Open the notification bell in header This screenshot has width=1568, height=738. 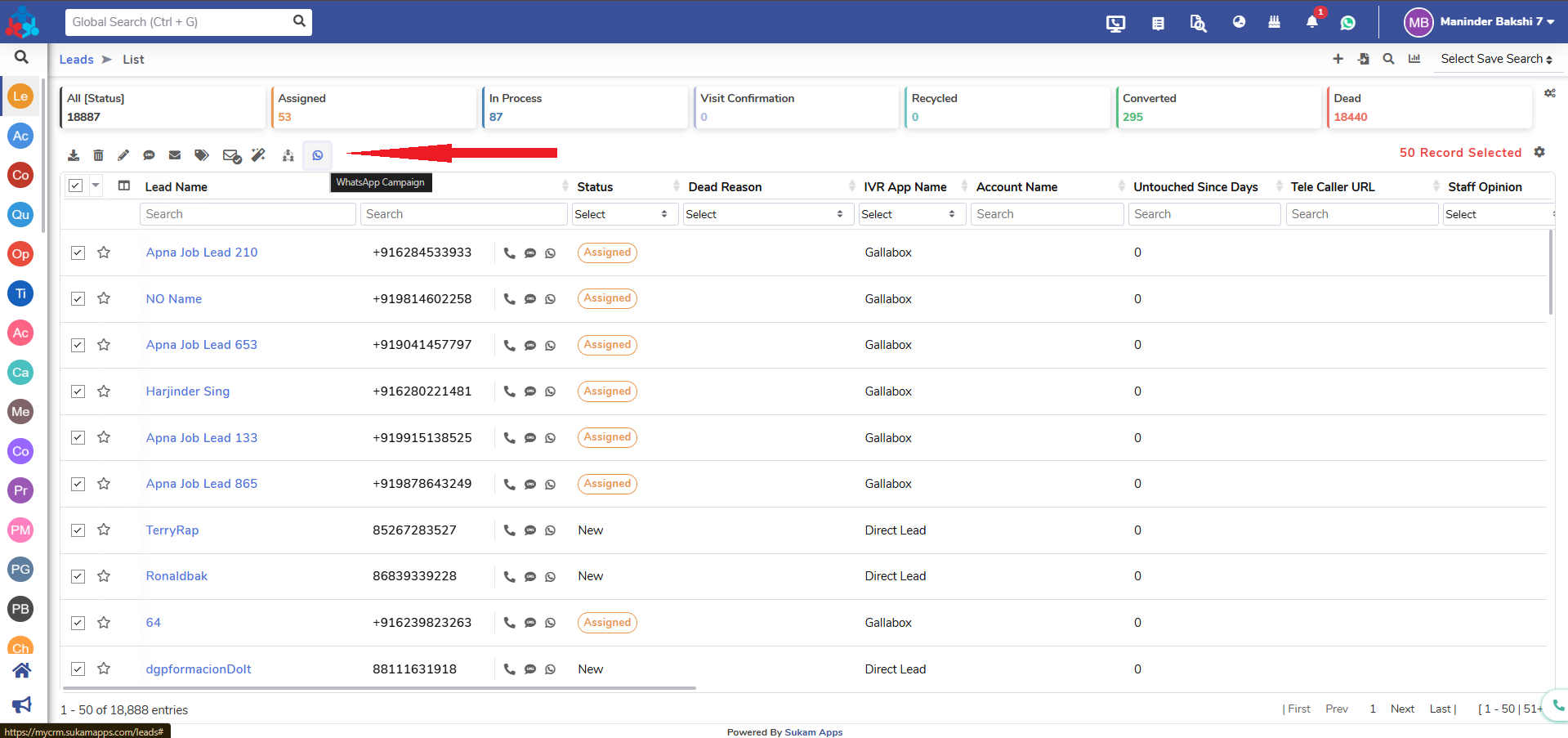click(1312, 22)
